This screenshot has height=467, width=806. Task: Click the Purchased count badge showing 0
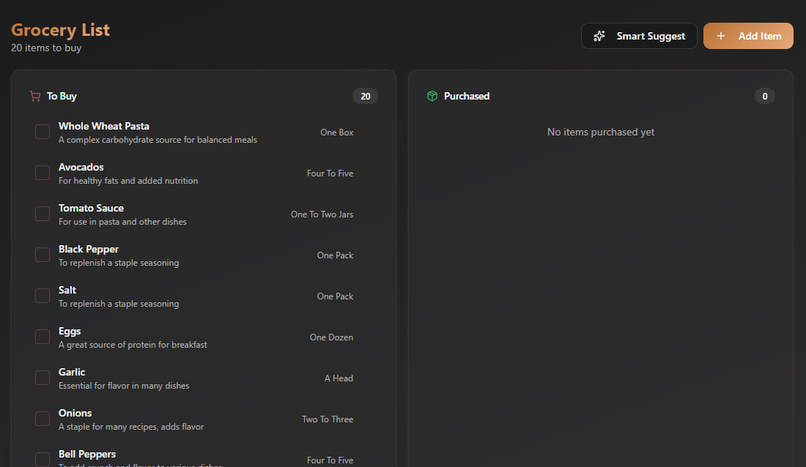coord(764,96)
